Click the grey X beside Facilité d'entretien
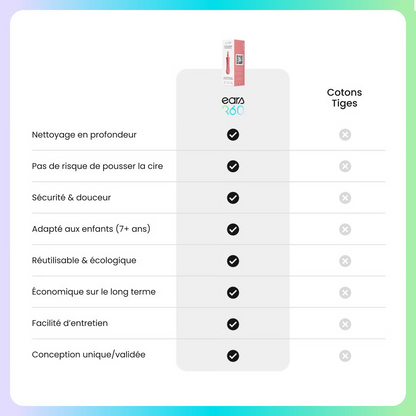The height and width of the screenshot is (416, 416). click(345, 324)
